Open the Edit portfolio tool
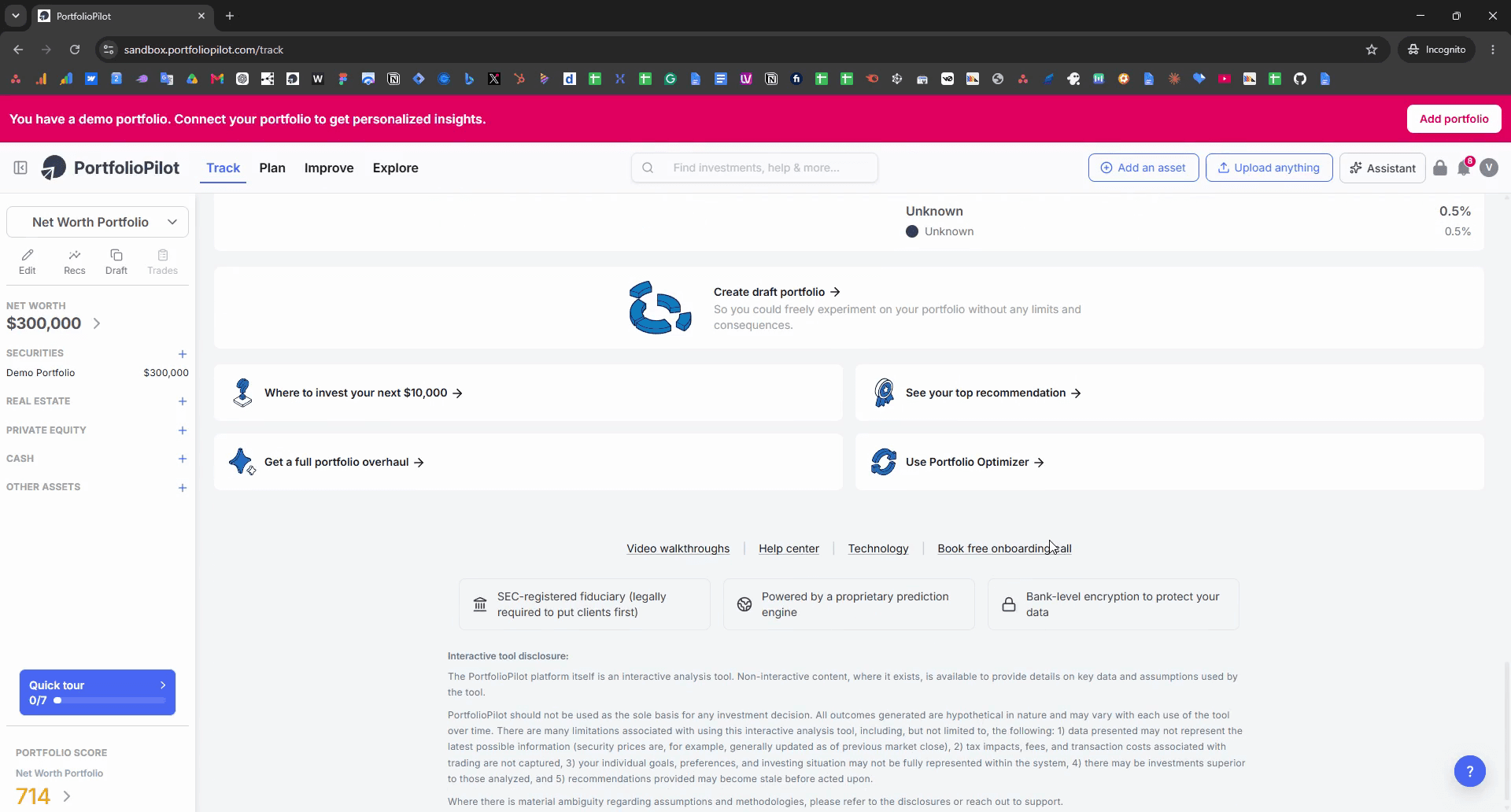Viewport: 1511px width, 812px height. click(x=28, y=262)
